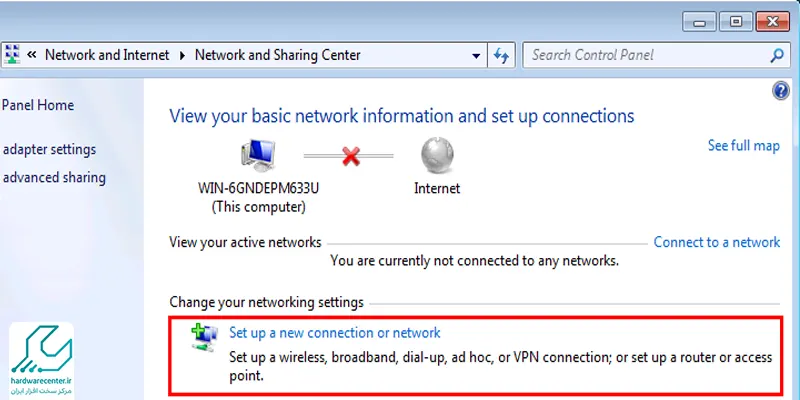
Task: Open the arrow menu after Network and Internet
Action: [x=183, y=55]
